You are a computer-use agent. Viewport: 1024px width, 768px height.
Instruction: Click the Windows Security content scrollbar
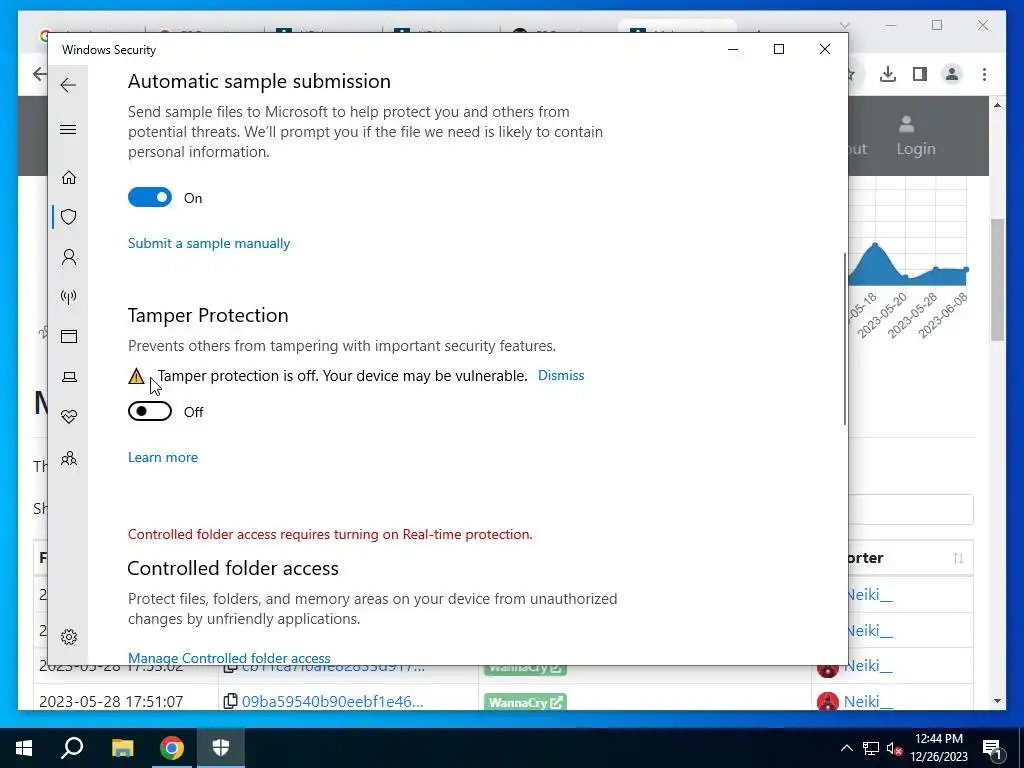click(x=844, y=340)
